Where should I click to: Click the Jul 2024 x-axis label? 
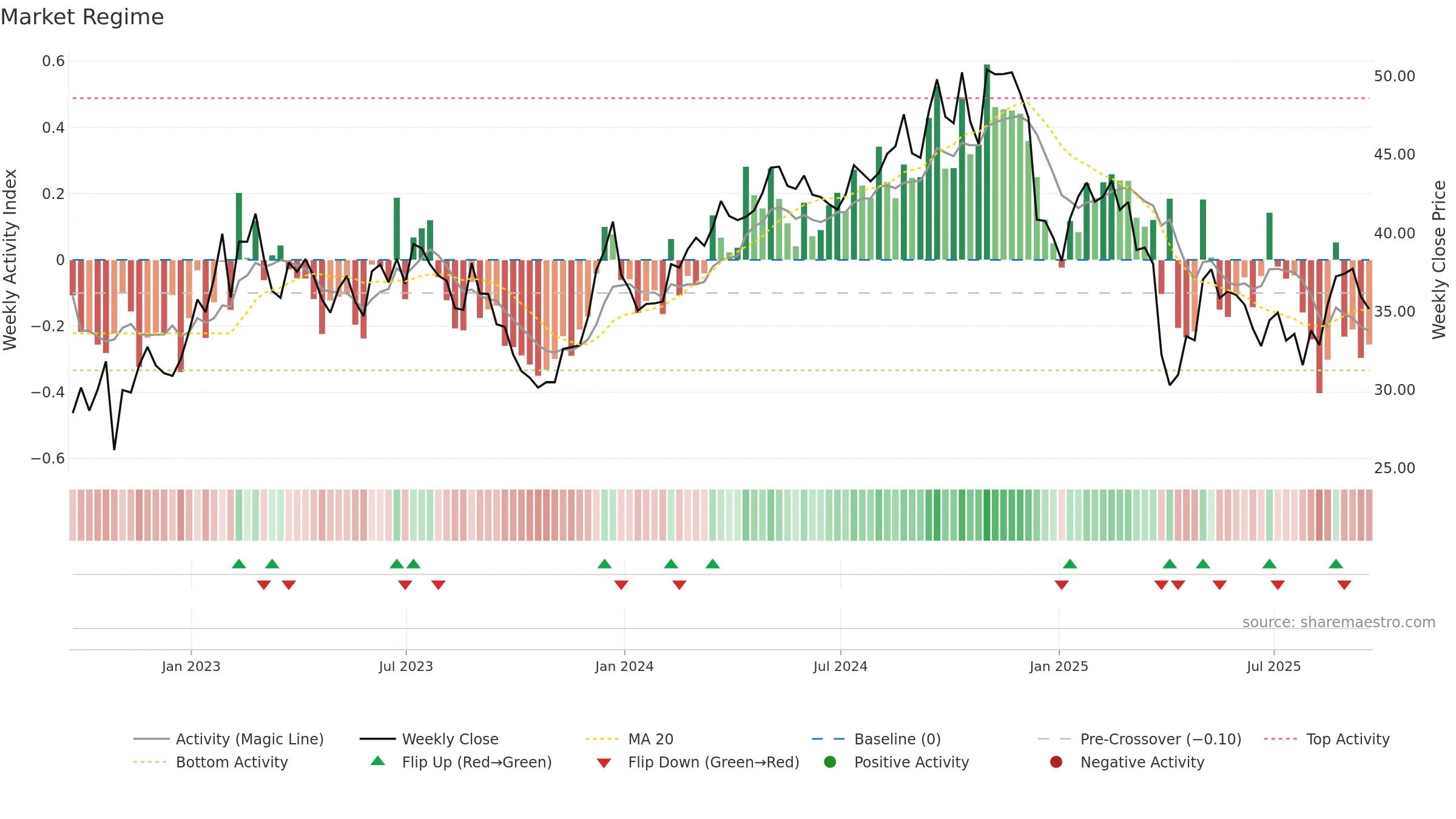click(840, 666)
